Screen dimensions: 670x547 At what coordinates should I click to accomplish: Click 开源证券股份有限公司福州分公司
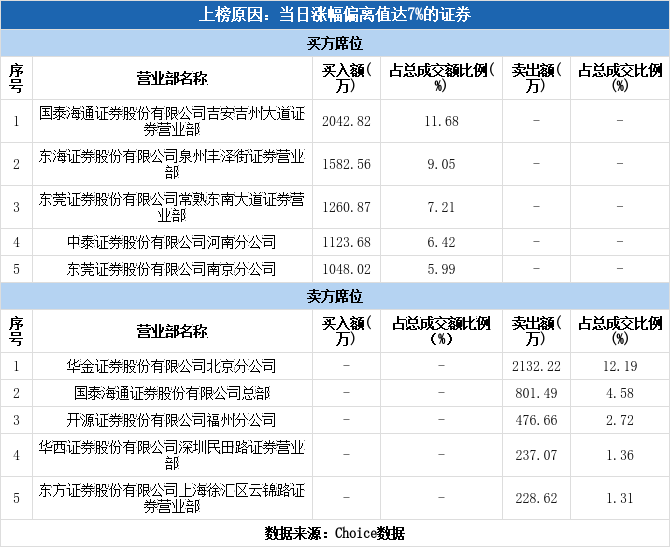171,420
